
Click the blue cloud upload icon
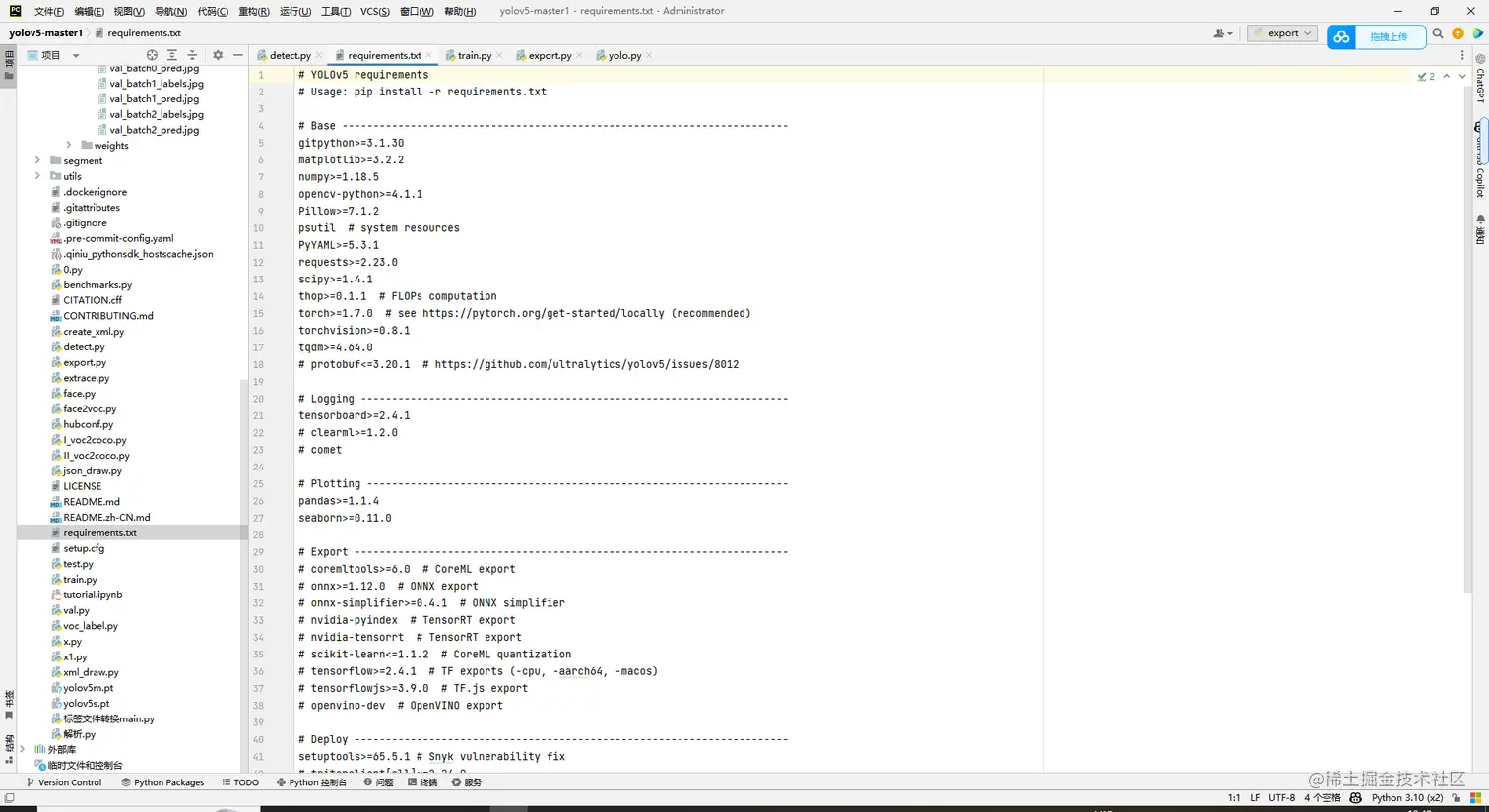pos(1341,37)
